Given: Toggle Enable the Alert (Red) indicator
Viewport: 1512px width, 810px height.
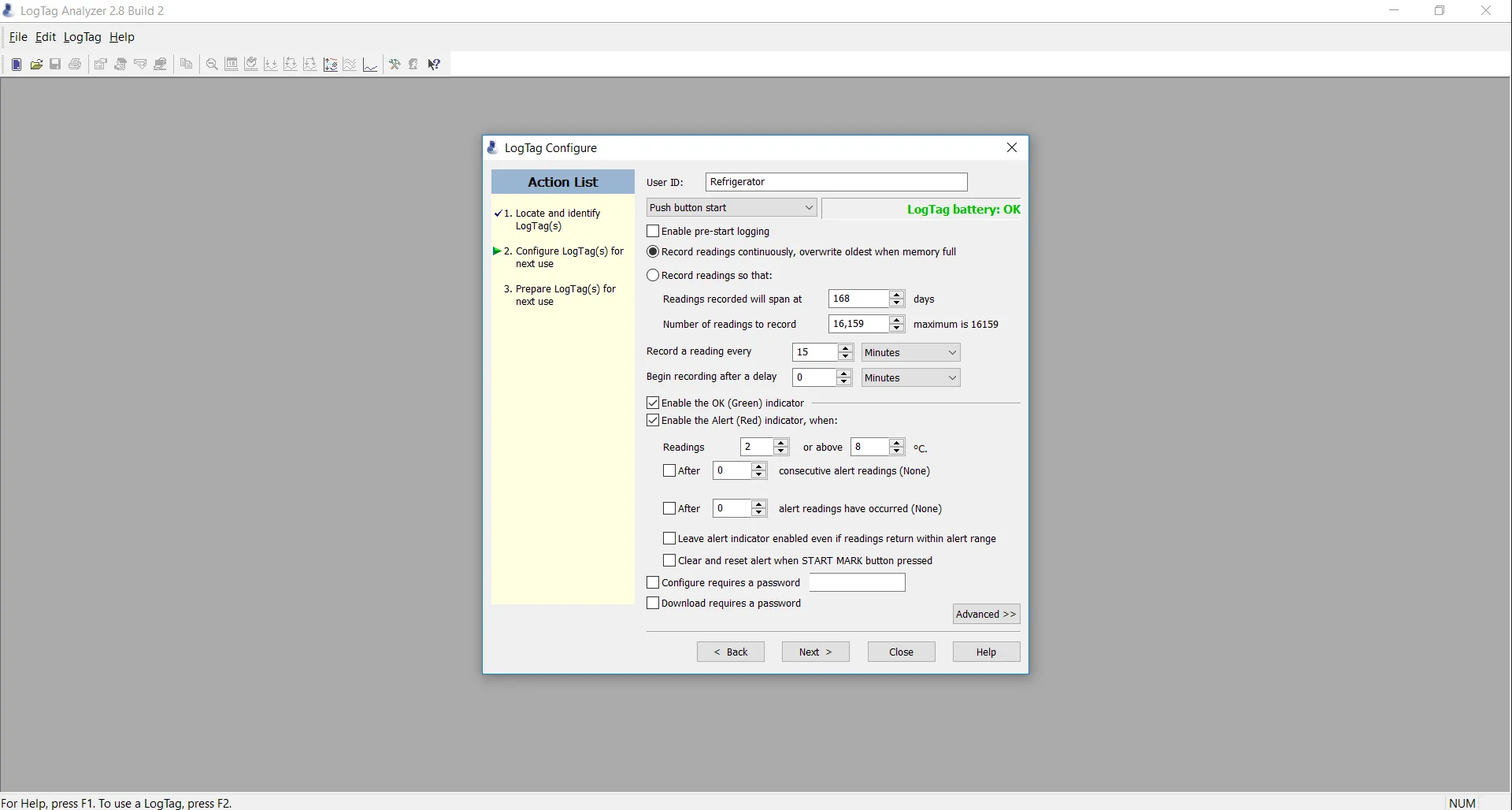Looking at the screenshot, I should (x=653, y=420).
